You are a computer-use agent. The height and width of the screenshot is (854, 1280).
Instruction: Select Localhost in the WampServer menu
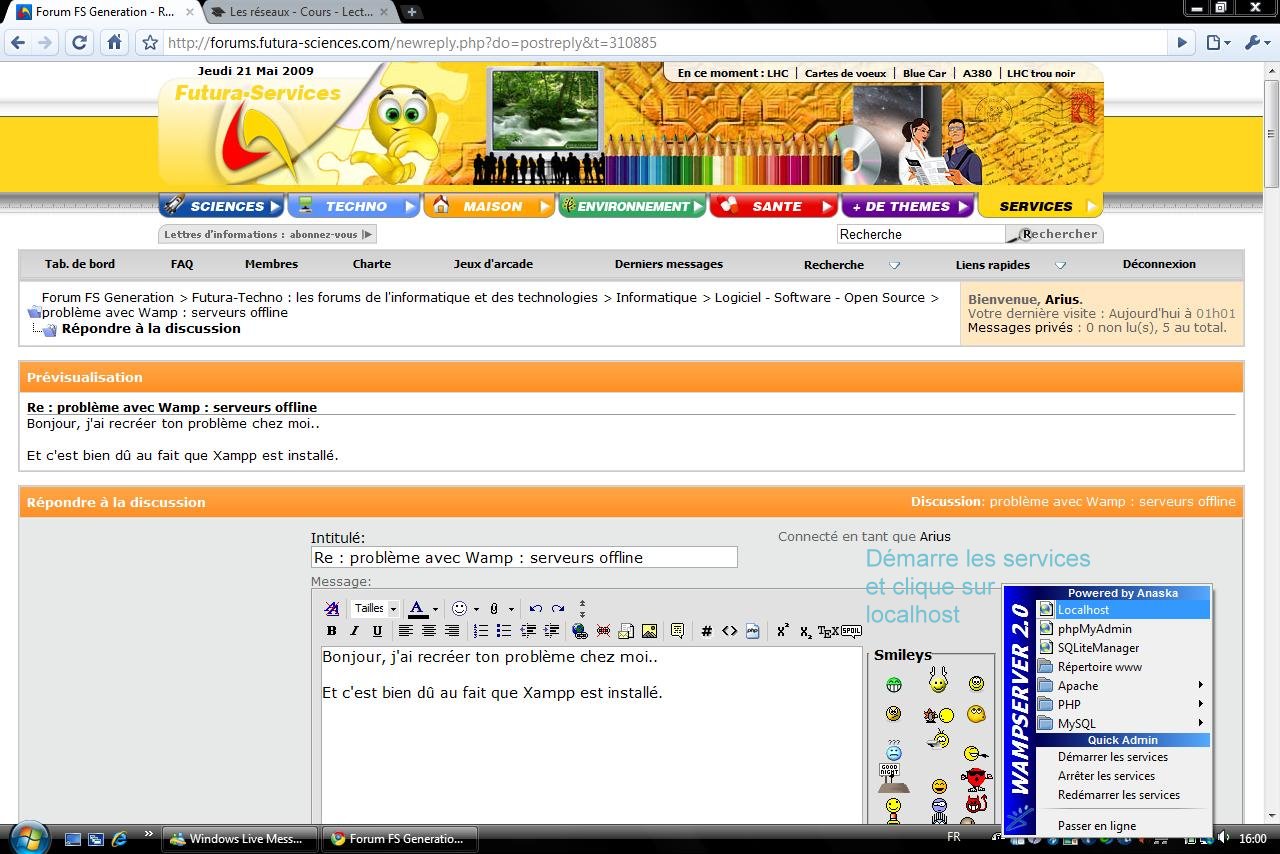click(1122, 610)
